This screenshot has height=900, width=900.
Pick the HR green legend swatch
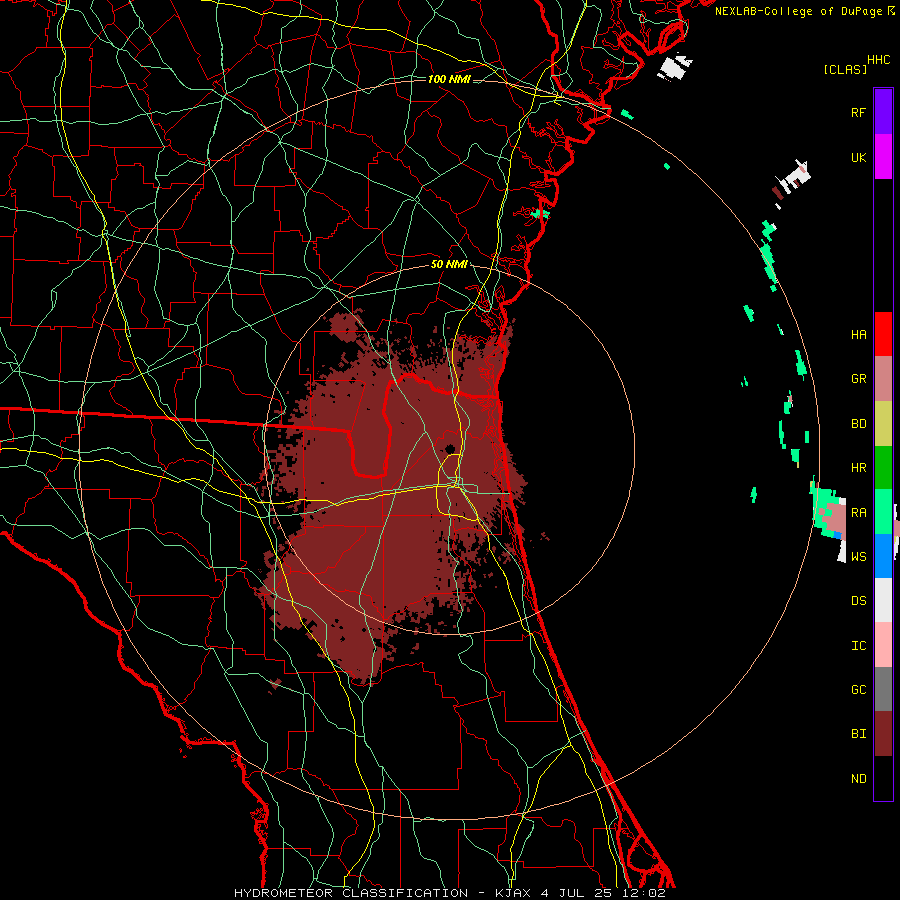tap(883, 468)
